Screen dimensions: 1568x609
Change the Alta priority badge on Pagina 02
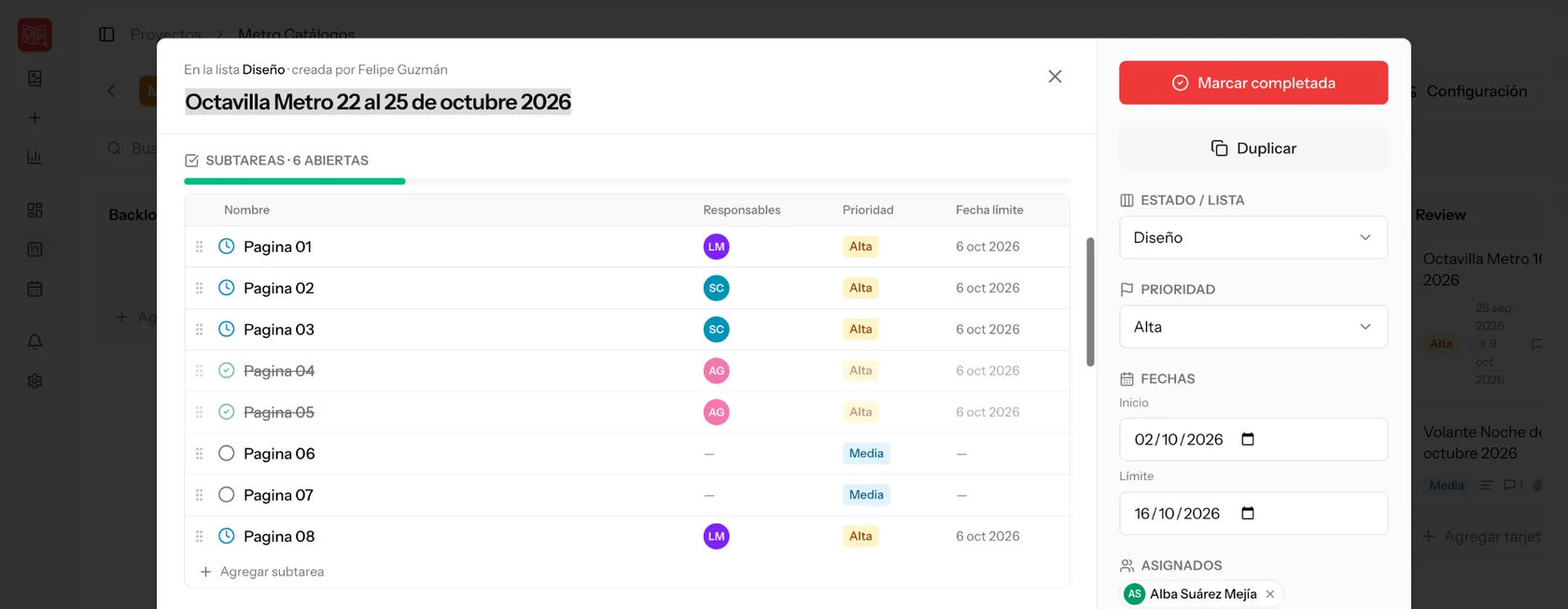click(861, 288)
